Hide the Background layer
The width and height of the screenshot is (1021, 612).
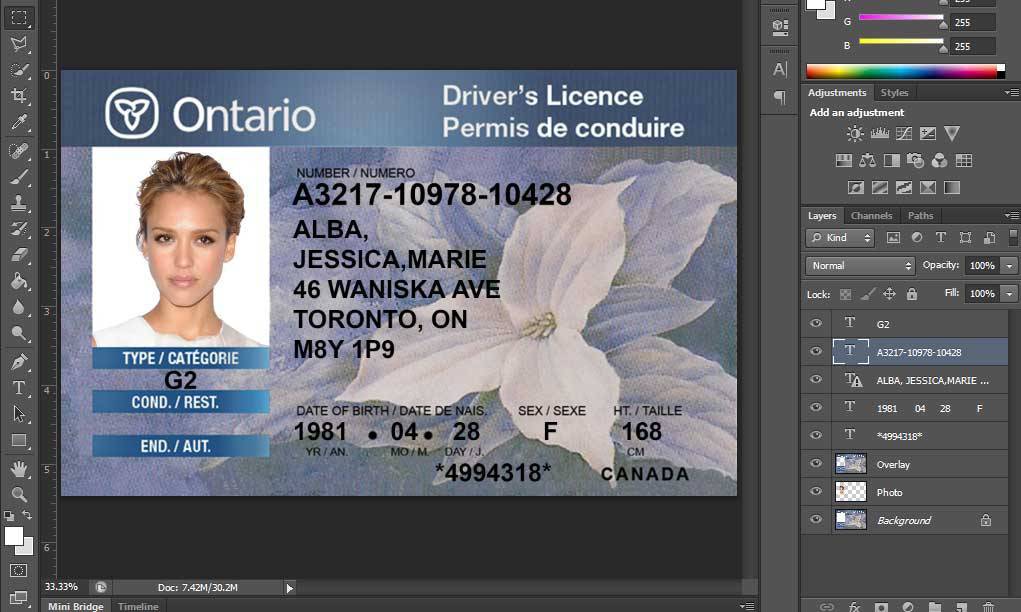click(816, 519)
